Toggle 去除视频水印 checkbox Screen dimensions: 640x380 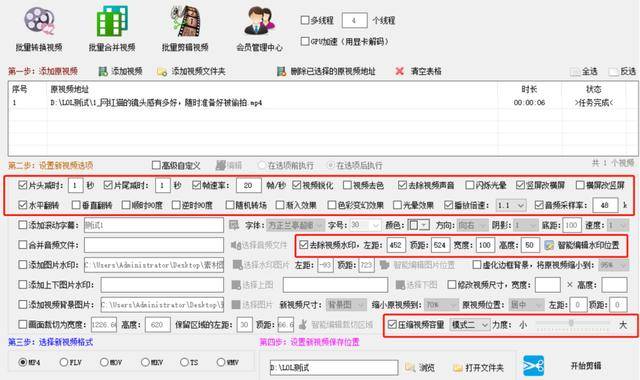pos(303,245)
